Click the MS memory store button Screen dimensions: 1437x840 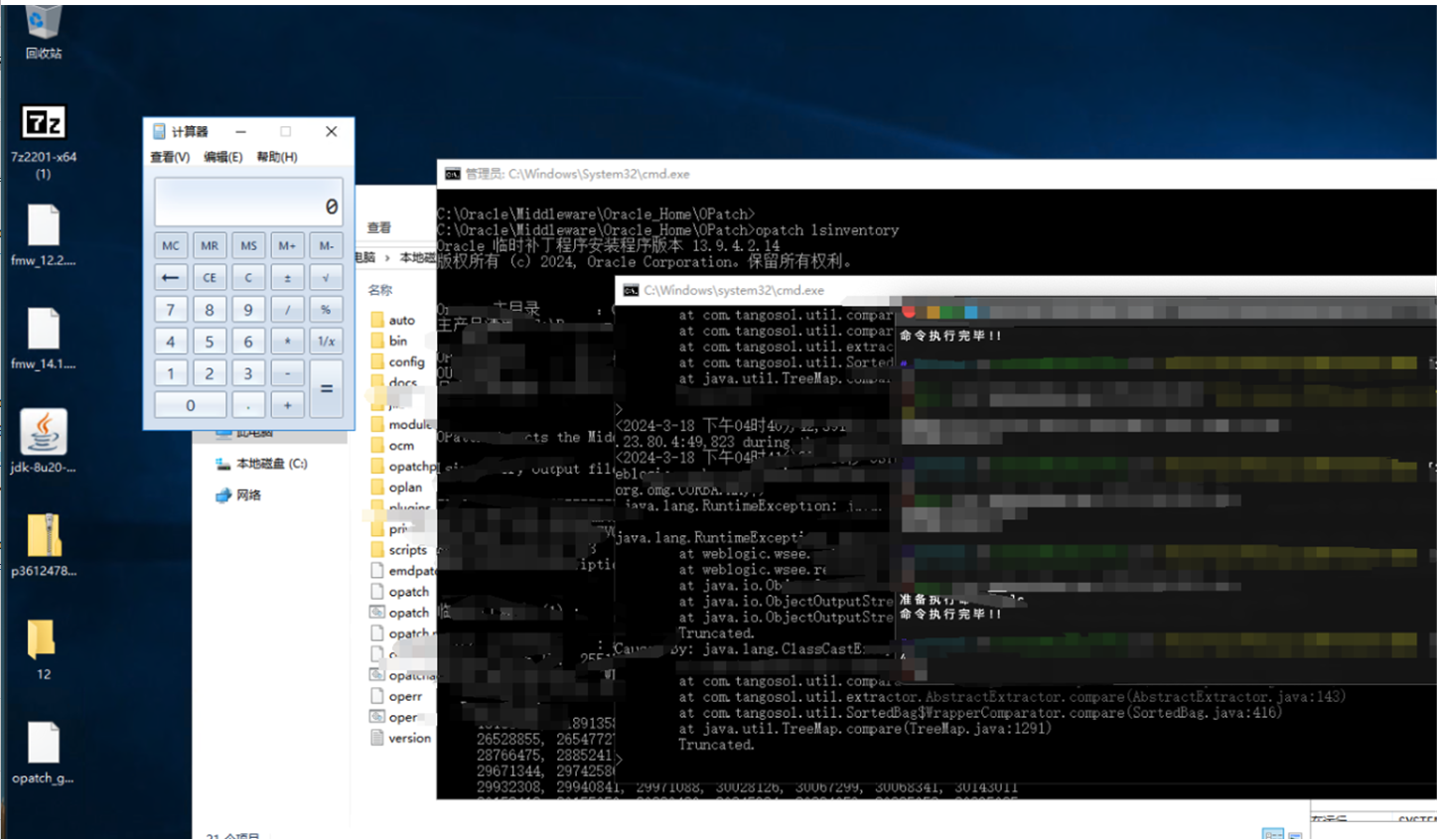248,245
